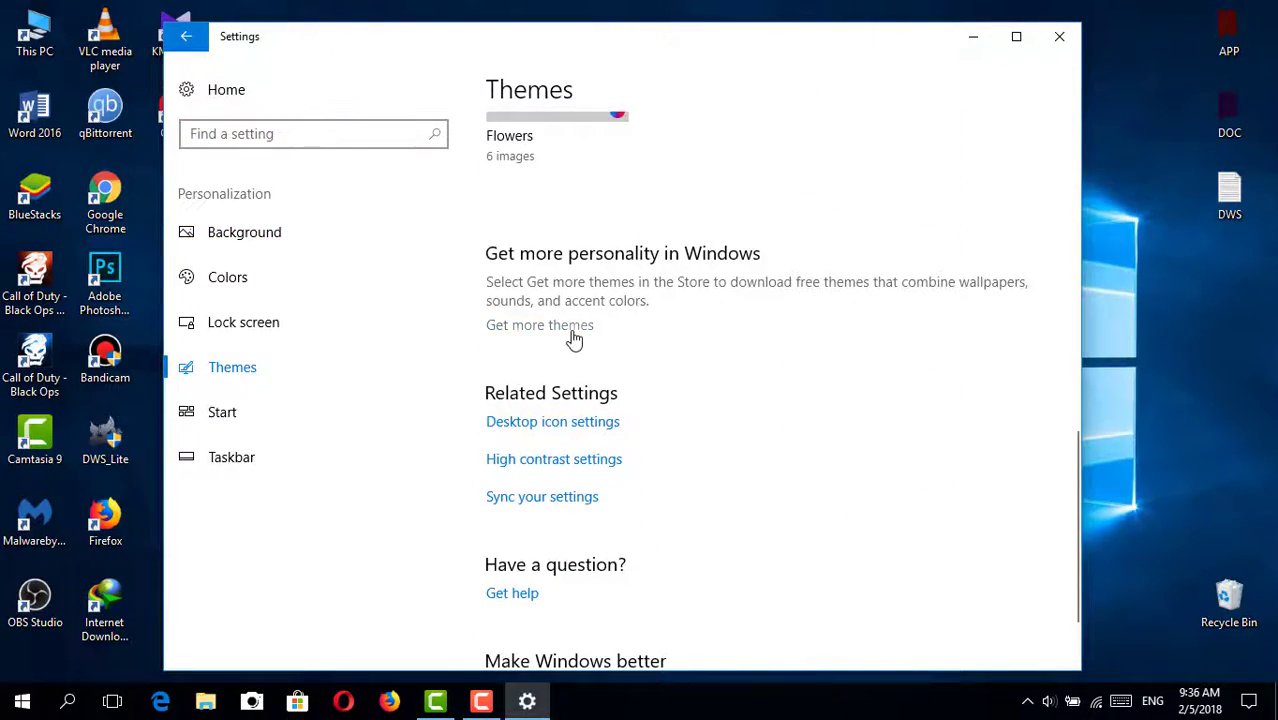Click the Get help link
The height and width of the screenshot is (720, 1278).
511,593
